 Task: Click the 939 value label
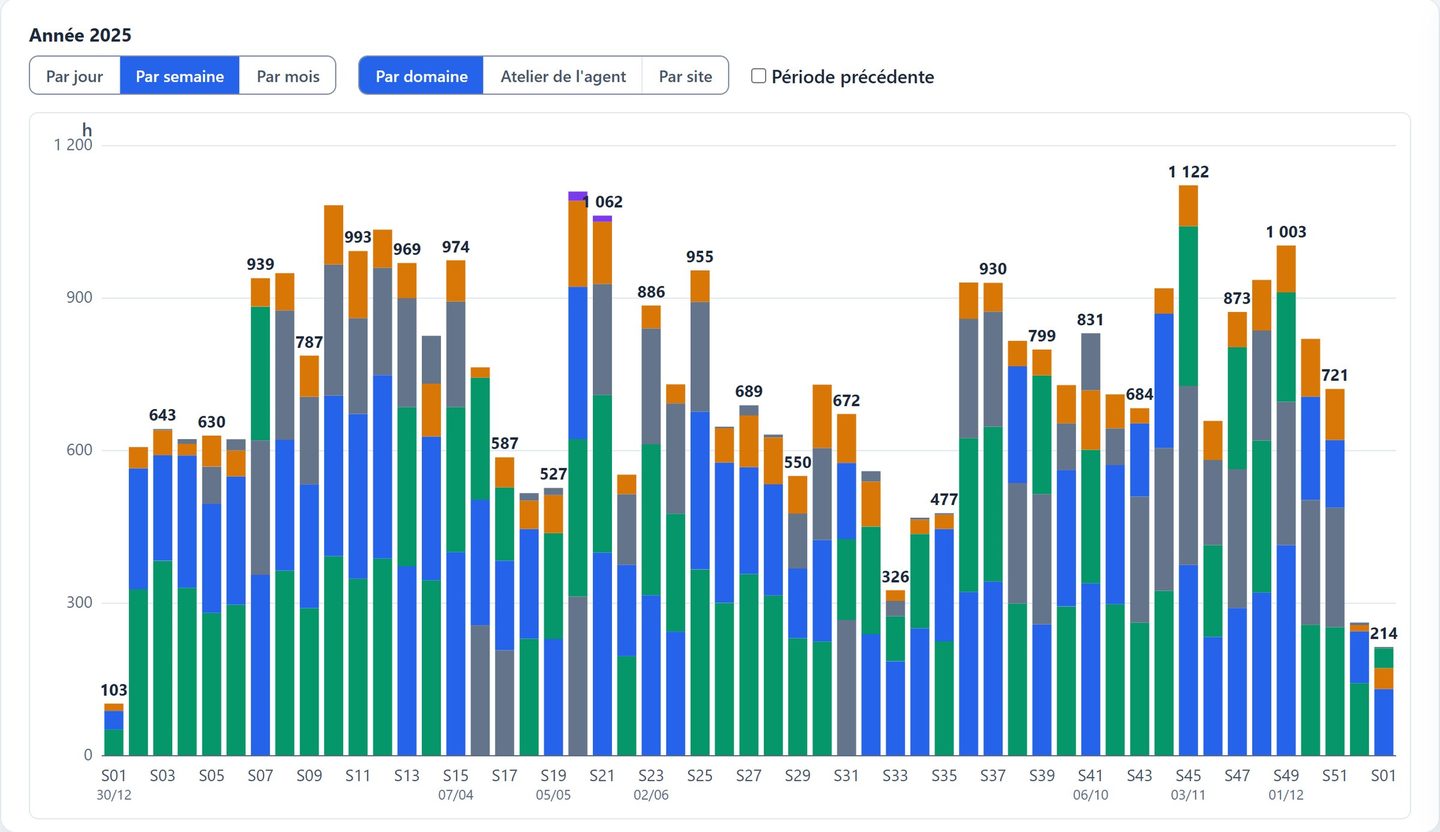pos(261,264)
